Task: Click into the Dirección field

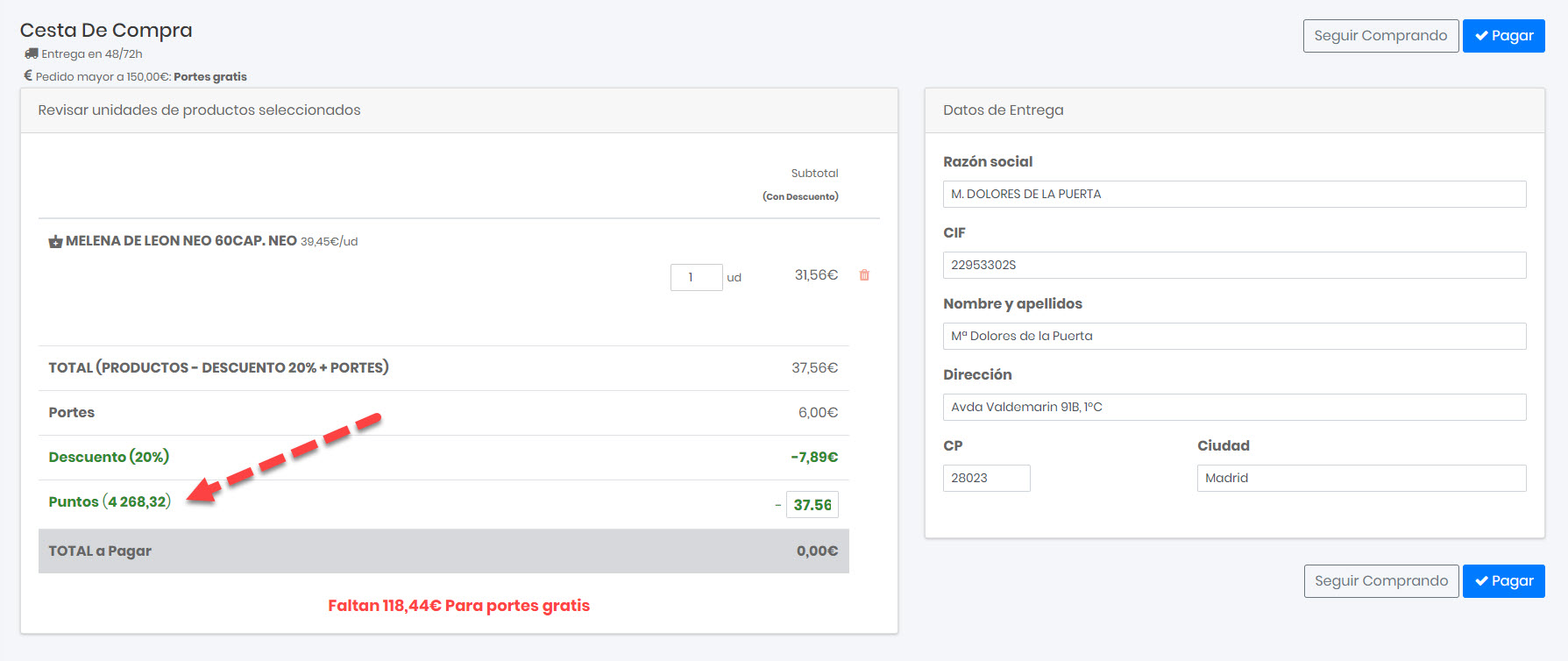Action: point(1234,407)
